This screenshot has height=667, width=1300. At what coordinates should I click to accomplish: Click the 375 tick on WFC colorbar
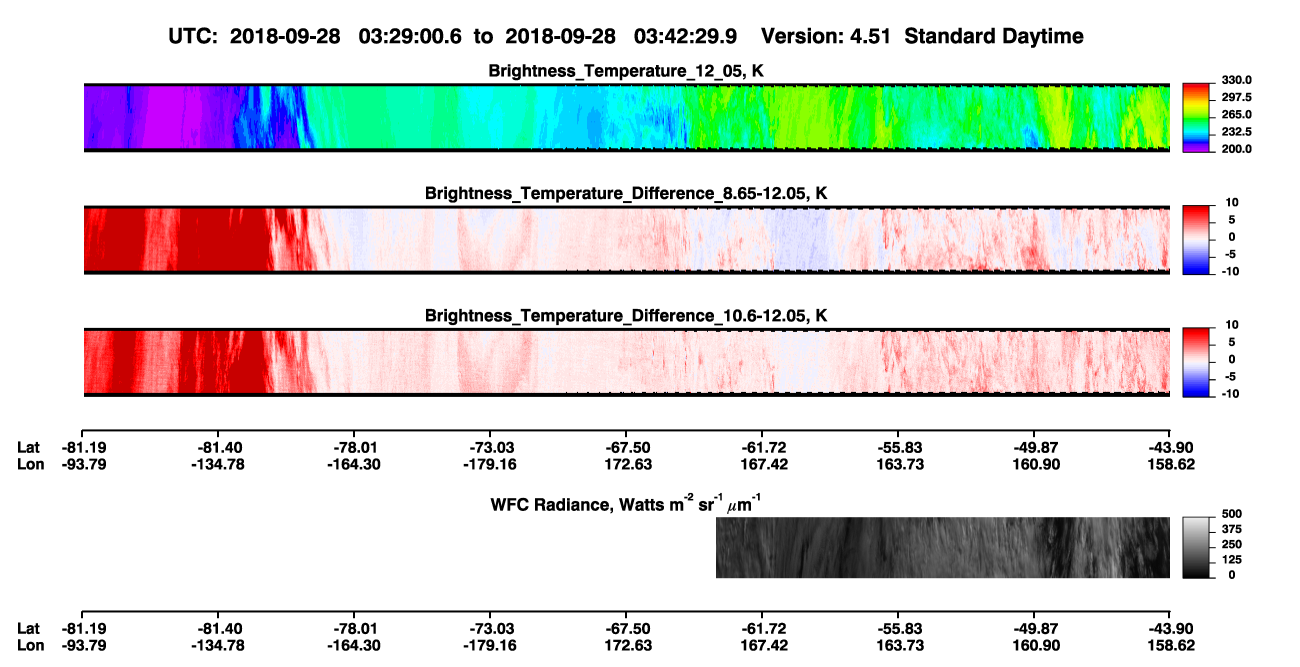pos(1232,529)
